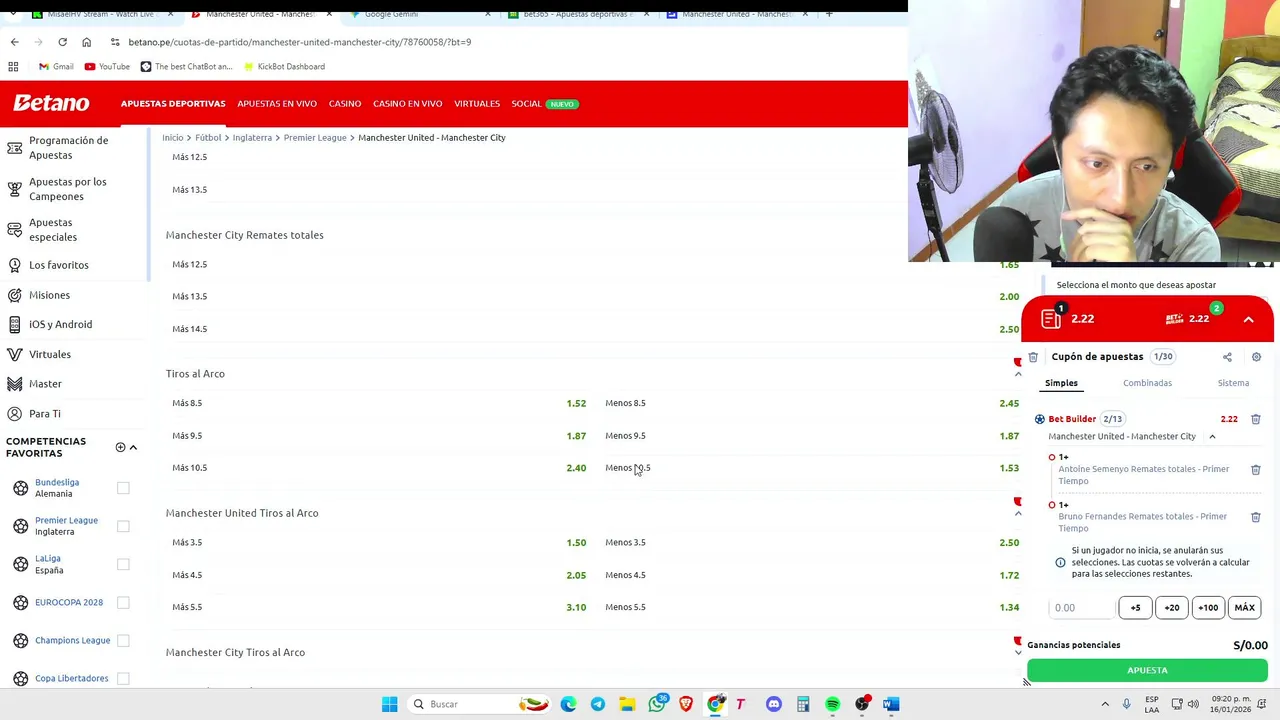Open Spotify from taskbar
The width and height of the screenshot is (1280, 720).
[x=833, y=704]
